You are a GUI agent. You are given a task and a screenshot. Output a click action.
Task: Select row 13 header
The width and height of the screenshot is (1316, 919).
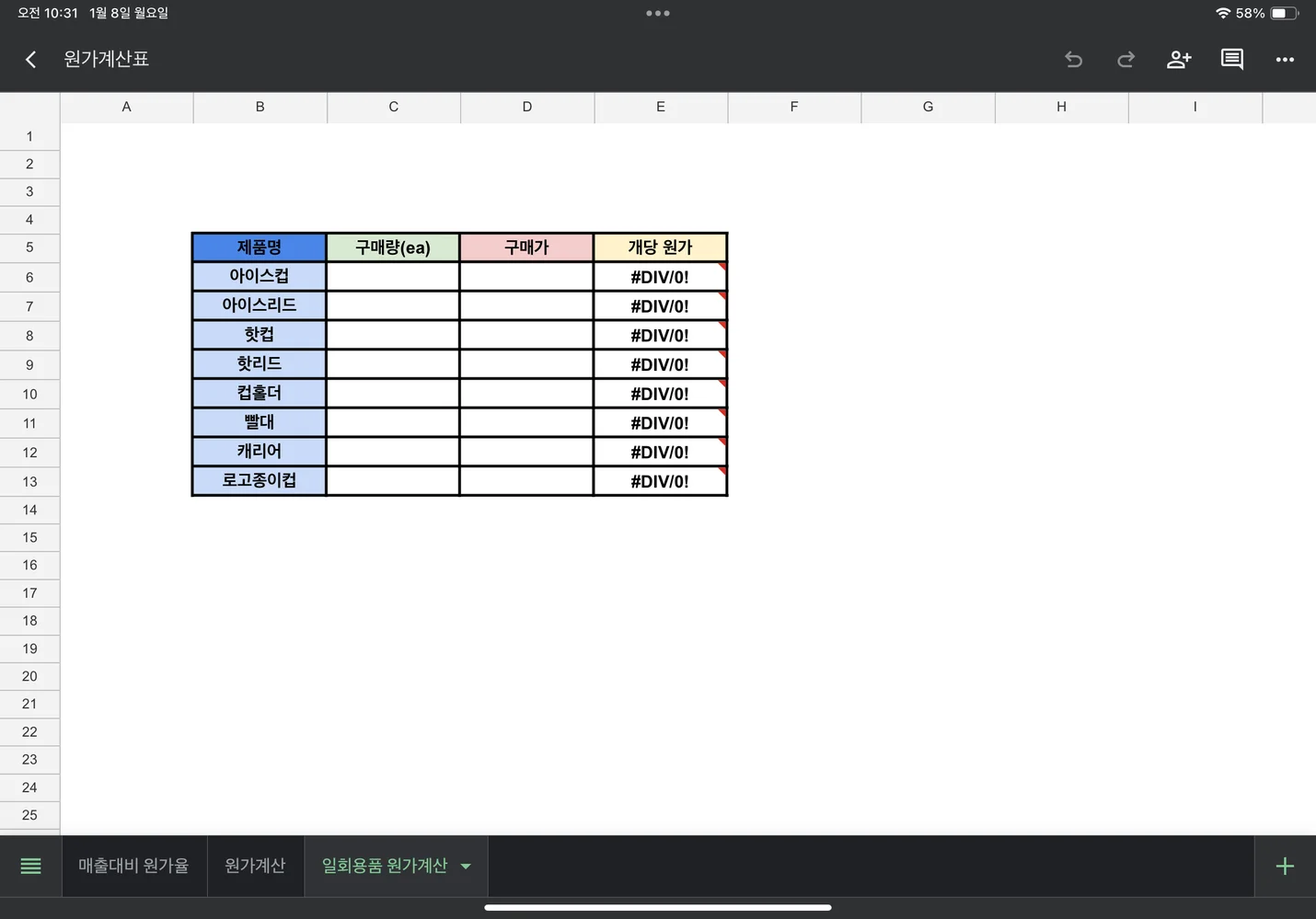tap(29, 481)
